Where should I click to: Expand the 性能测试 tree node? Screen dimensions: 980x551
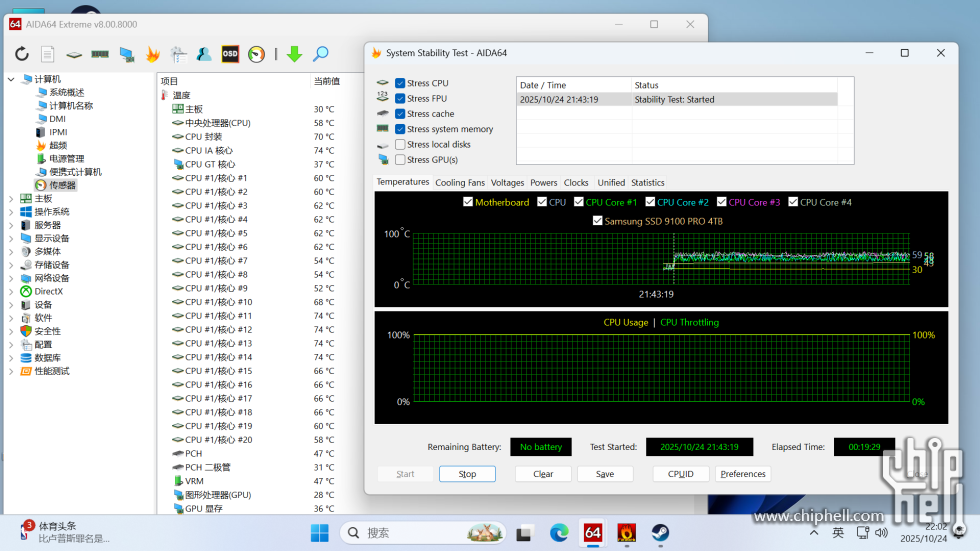coord(12,371)
